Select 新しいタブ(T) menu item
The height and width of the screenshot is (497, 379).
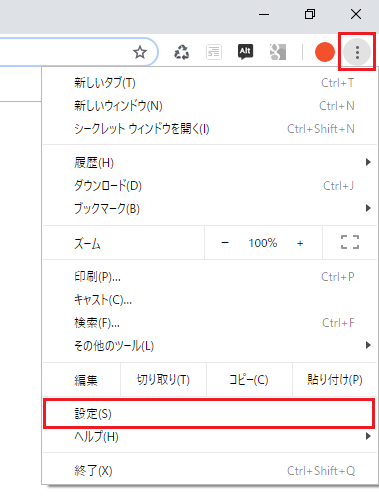coord(210,83)
